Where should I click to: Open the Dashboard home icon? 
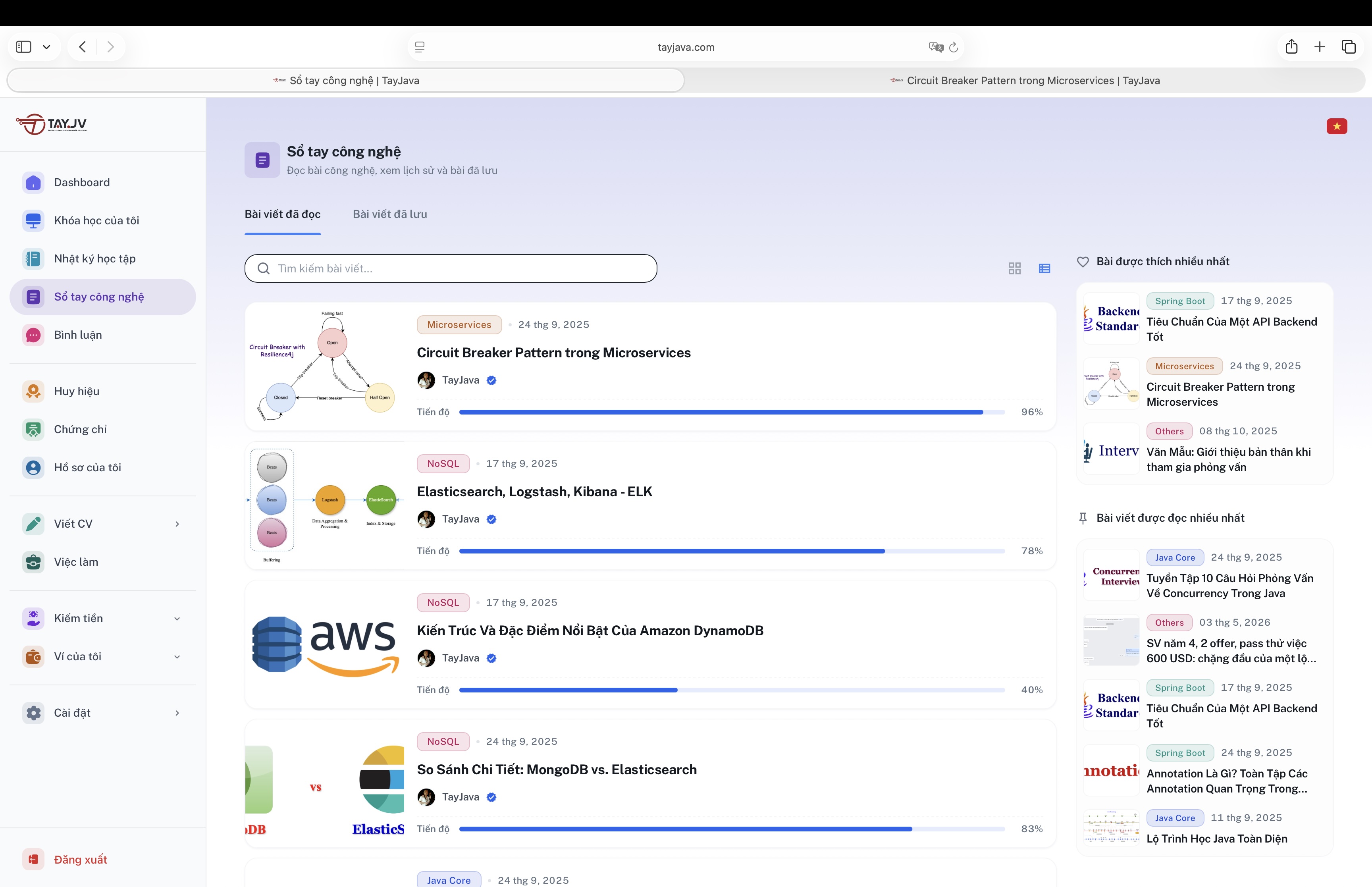(x=33, y=183)
